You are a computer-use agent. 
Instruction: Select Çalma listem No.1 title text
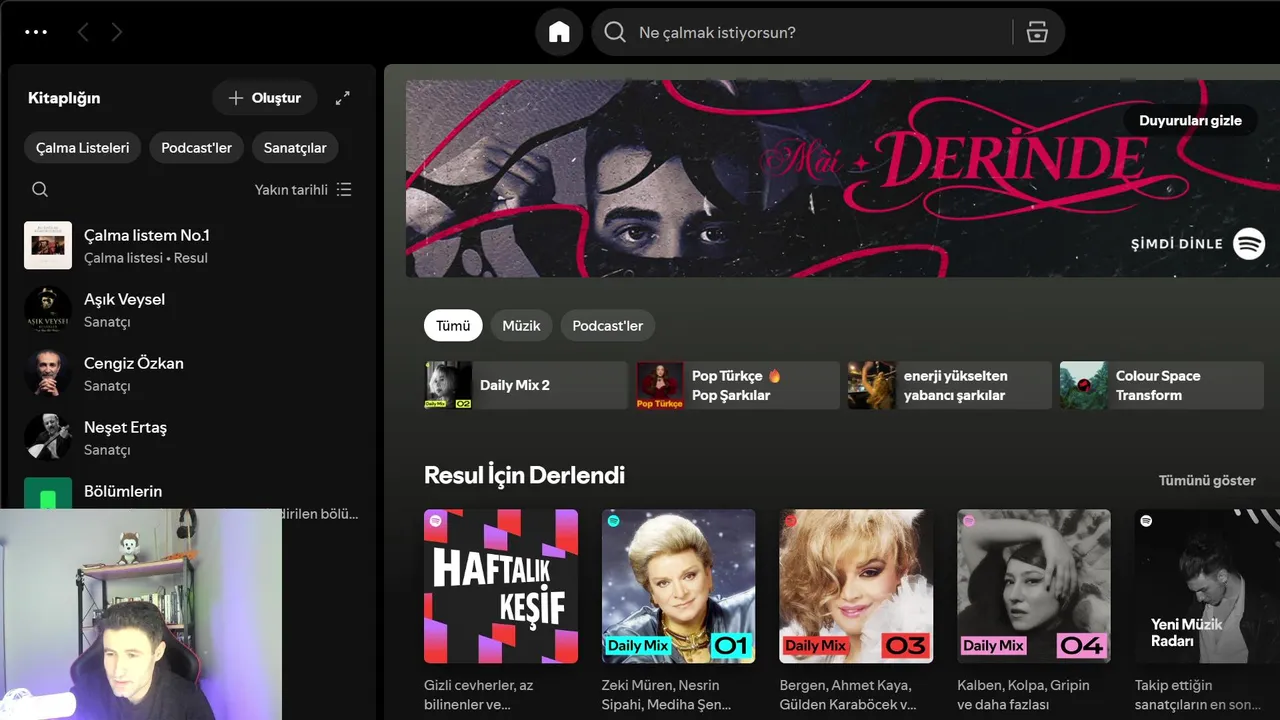(x=147, y=236)
